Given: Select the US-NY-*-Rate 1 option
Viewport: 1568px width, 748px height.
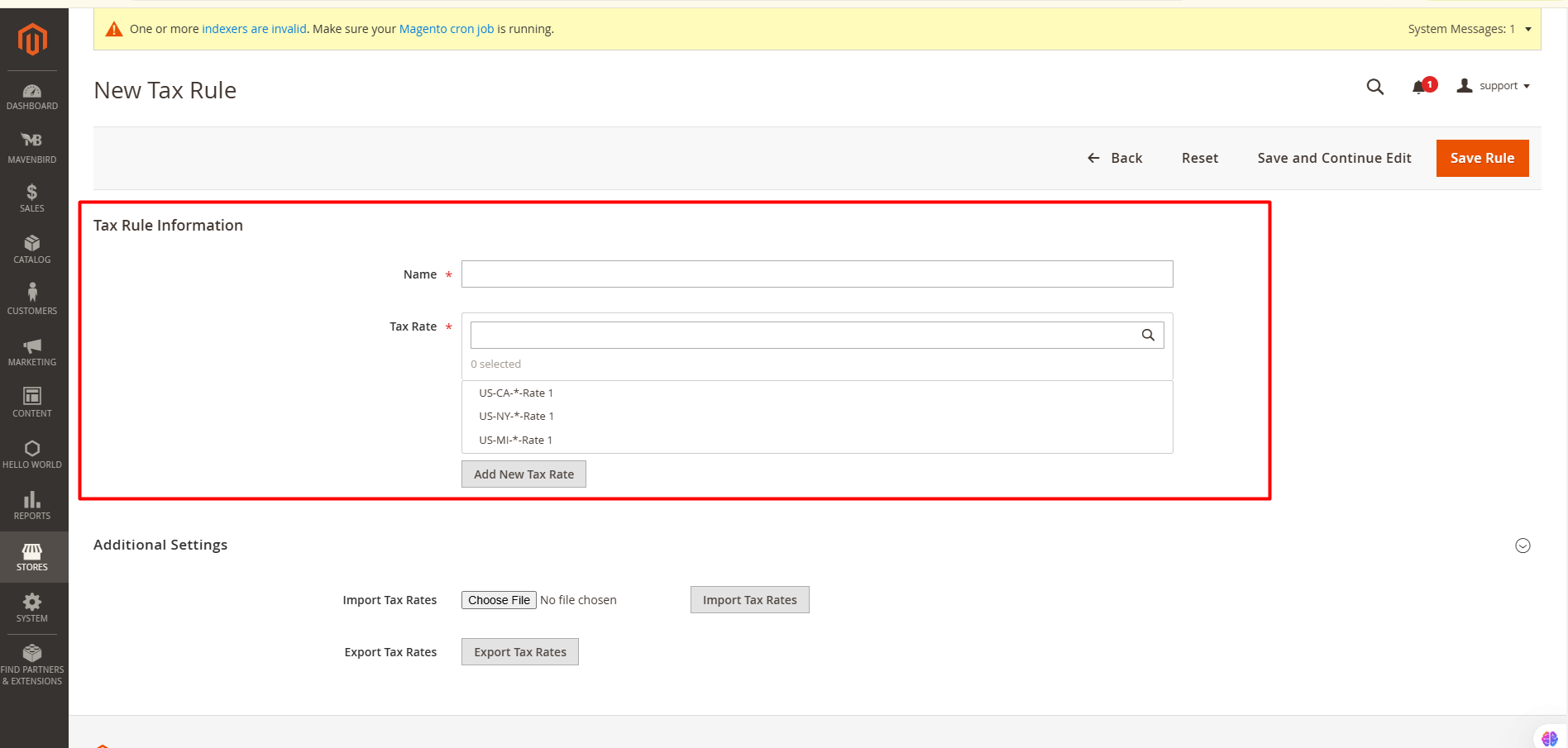Looking at the screenshot, I should [x=817, y=416].
